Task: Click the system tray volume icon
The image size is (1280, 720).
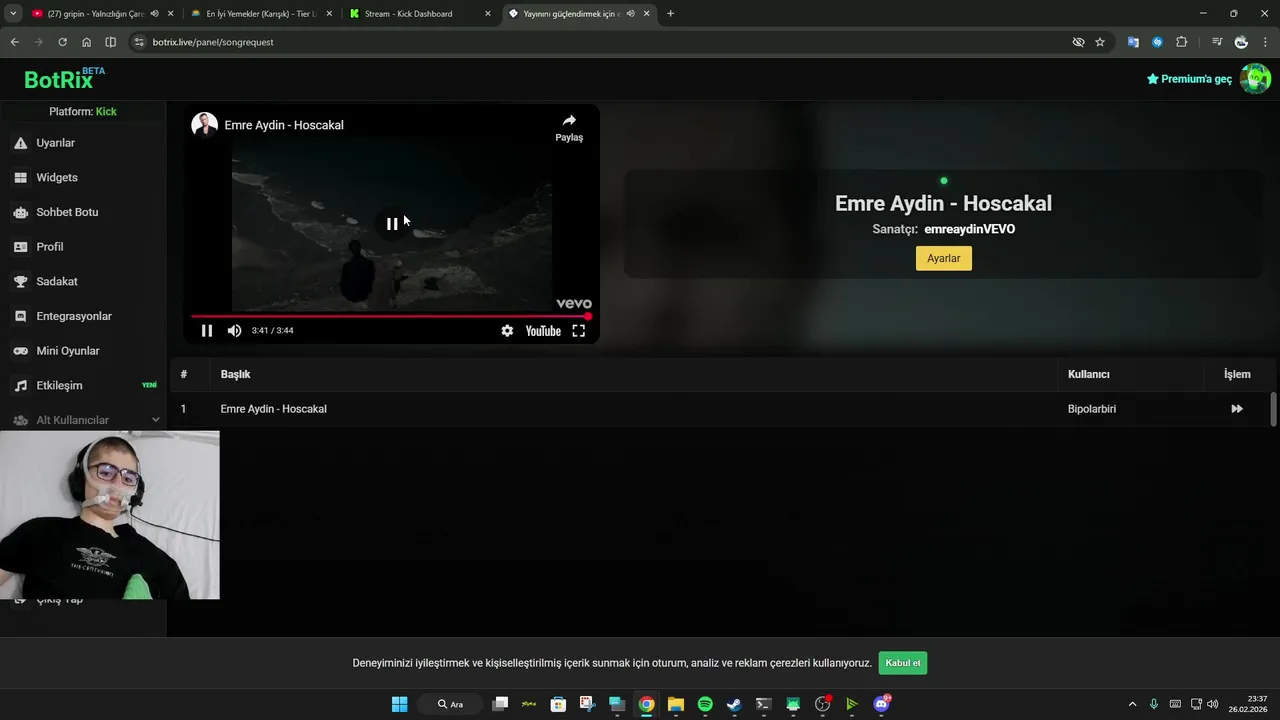Action: (x=1213, y=704)
